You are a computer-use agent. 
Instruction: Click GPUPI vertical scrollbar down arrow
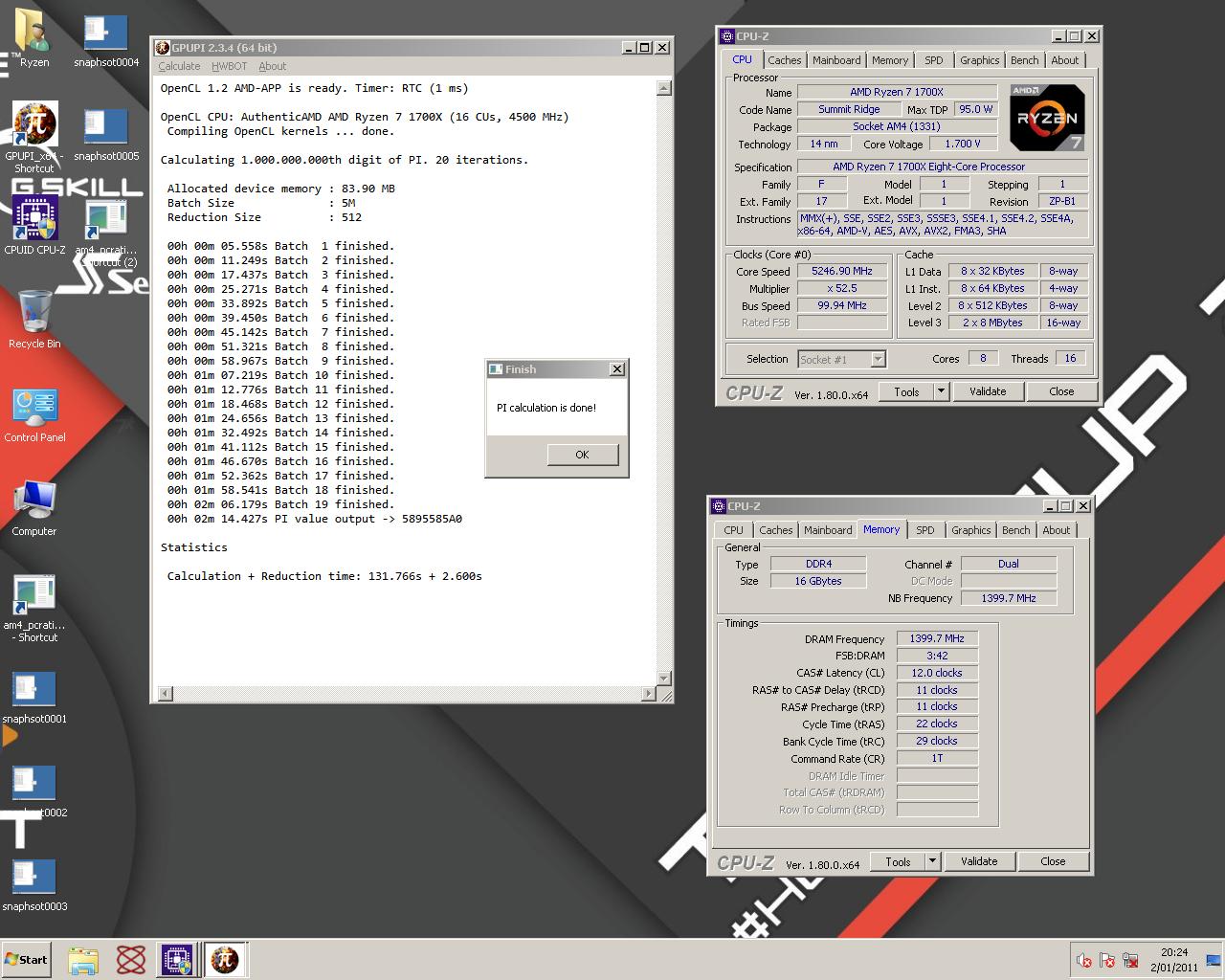point(664,679)
